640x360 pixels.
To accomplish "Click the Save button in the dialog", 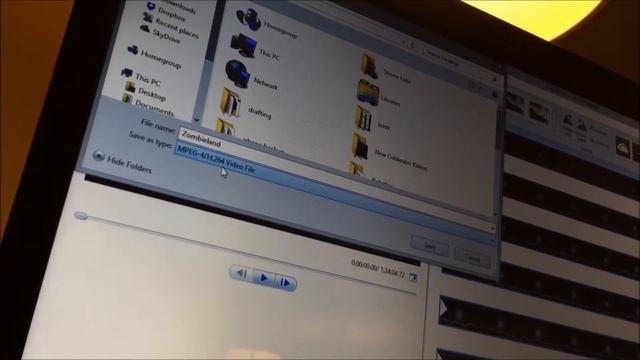I will click(x=429, y=246).
